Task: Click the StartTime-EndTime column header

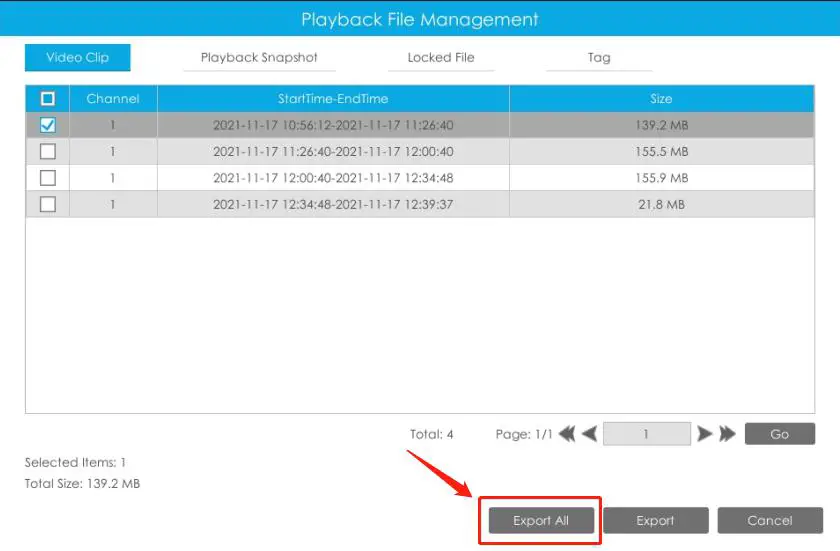Action: (x=333, y=99)
